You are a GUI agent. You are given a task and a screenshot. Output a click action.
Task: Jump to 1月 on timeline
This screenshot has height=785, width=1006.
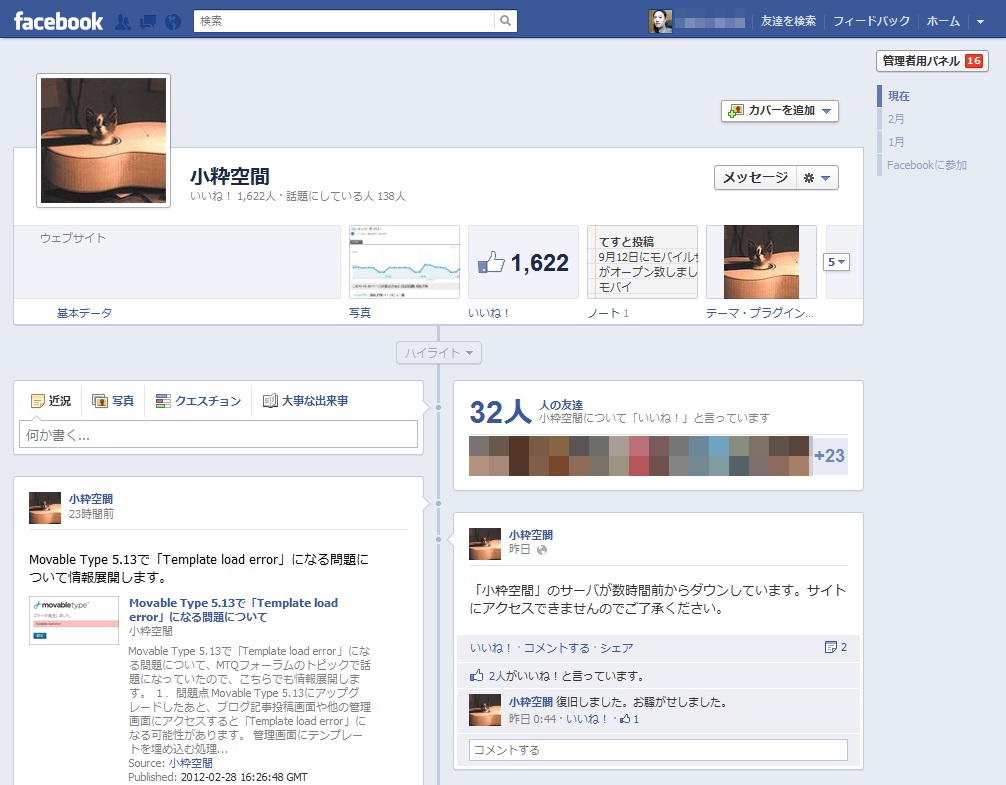click(896, 142)
